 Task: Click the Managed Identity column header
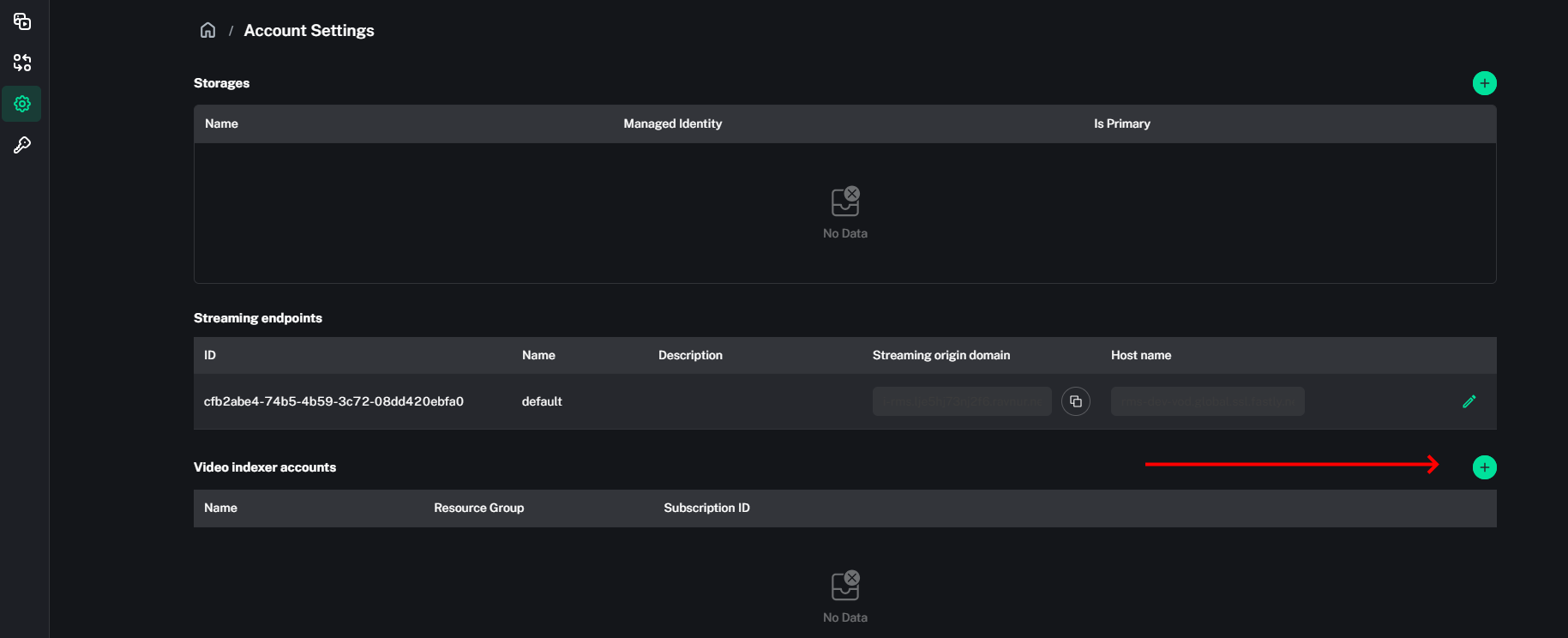(x=672, y=123)
